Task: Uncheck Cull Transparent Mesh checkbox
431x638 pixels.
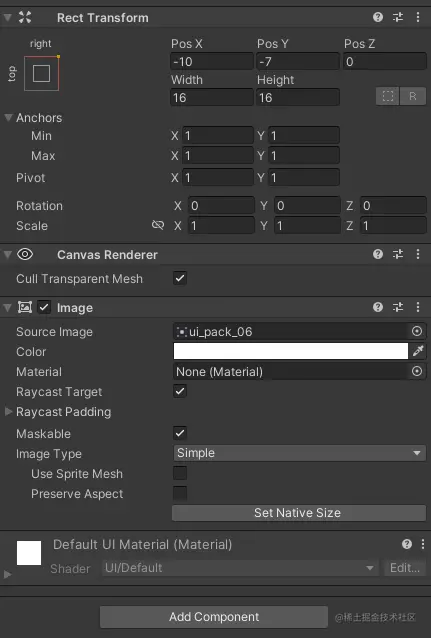Action: click(x=180, y=279)
